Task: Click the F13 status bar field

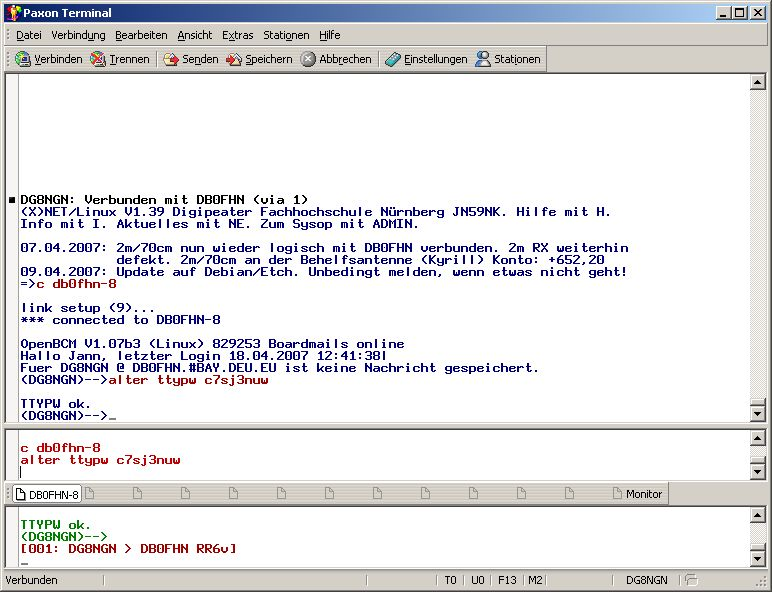Action: coord(507,580)
